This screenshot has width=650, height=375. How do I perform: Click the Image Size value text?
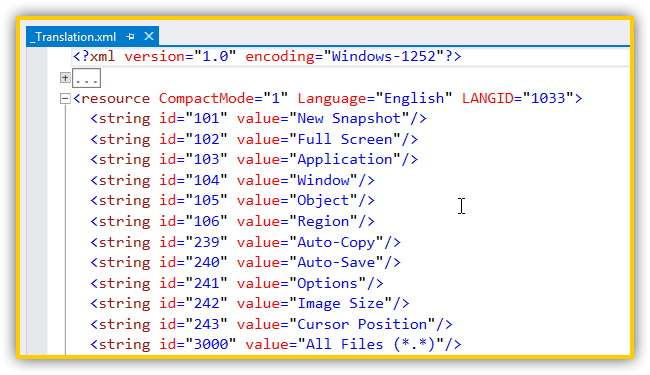pos(341,303)
